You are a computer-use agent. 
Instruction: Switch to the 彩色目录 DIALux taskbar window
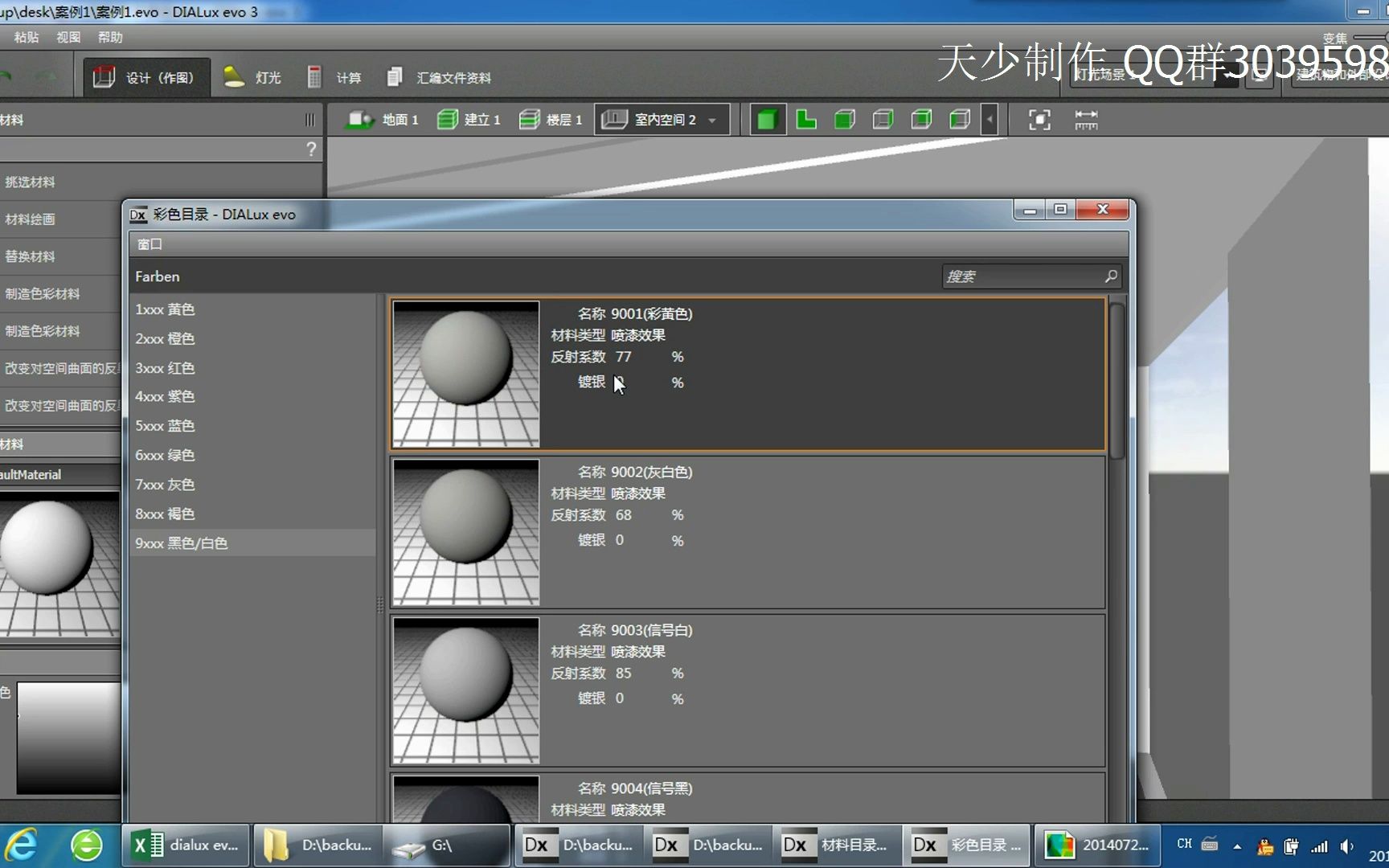coord(968,845)
